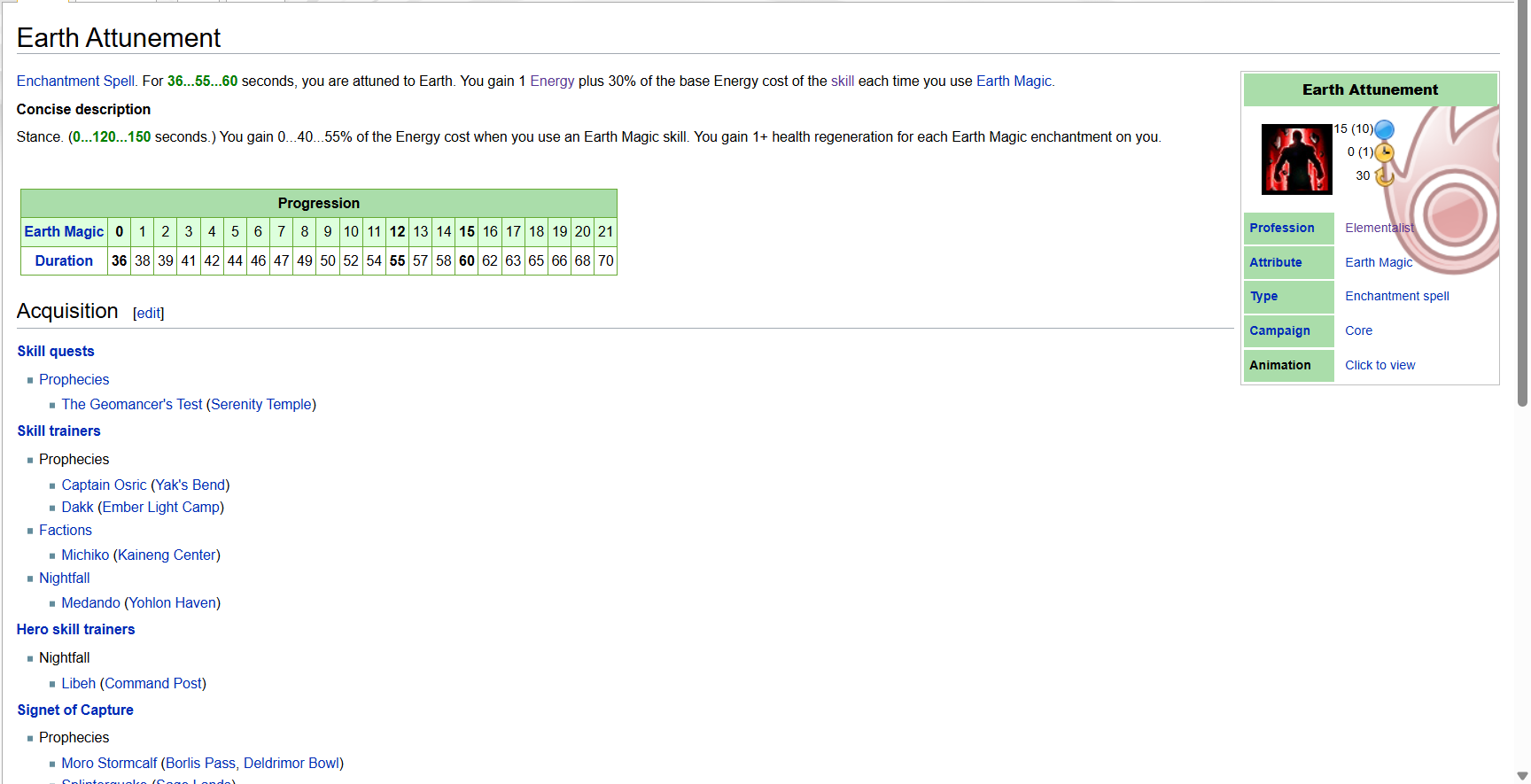Open Core campaign link in infobox
The height and width of the screenshot is (784, 1531).
1358,330
